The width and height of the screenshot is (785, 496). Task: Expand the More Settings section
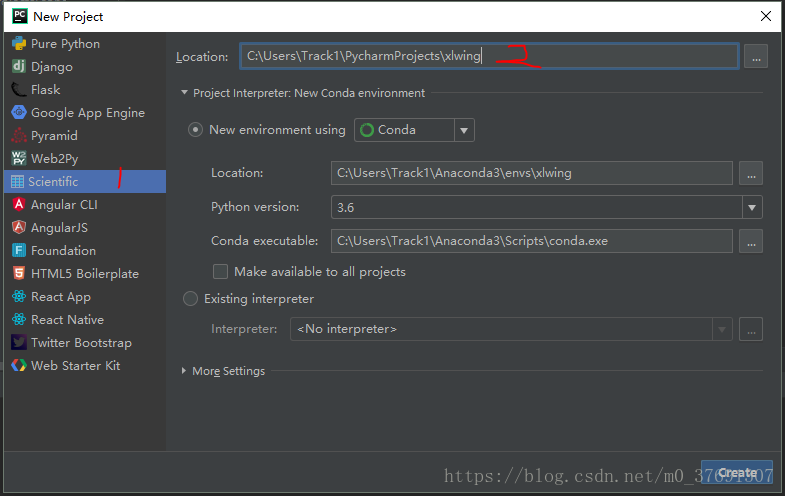click(184, 371)
